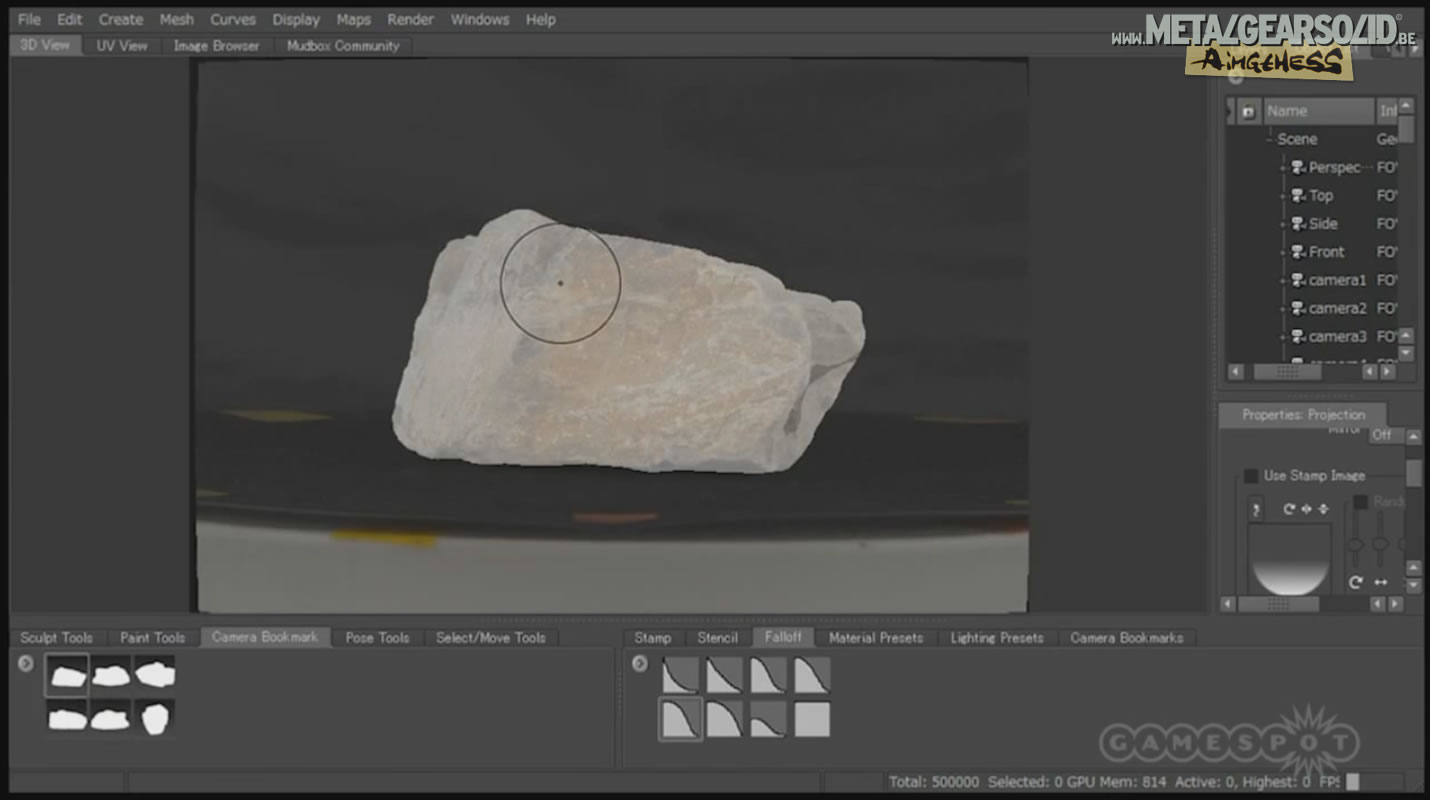Load the second camera bookmark in the top row

(x=110, y=676)
